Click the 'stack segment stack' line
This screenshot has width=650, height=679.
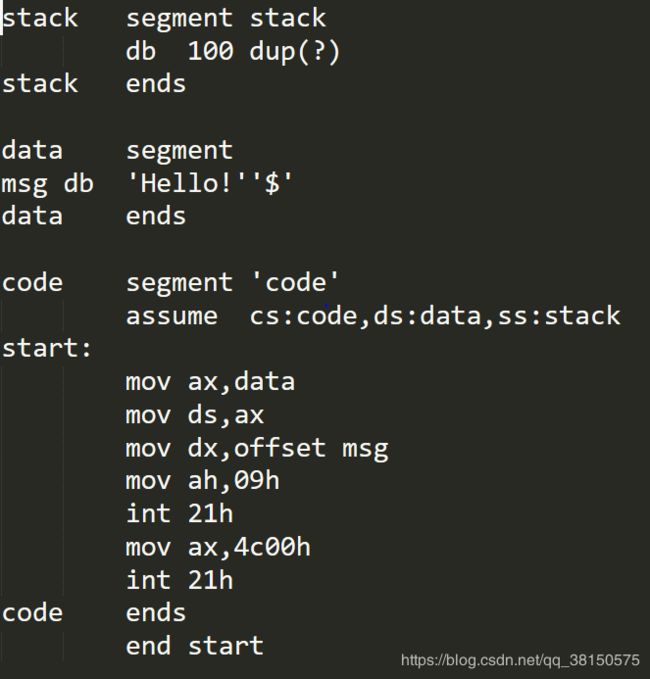164,19
